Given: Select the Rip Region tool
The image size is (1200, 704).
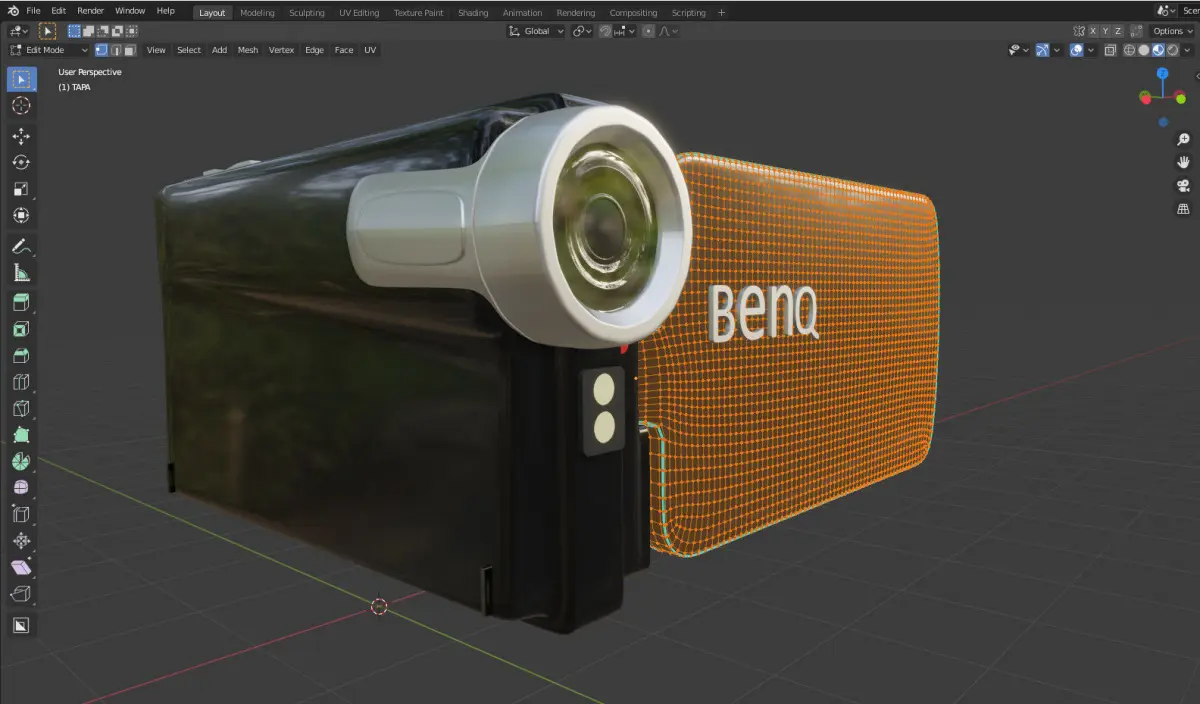Looking at the screenshot, I should 21,594.
